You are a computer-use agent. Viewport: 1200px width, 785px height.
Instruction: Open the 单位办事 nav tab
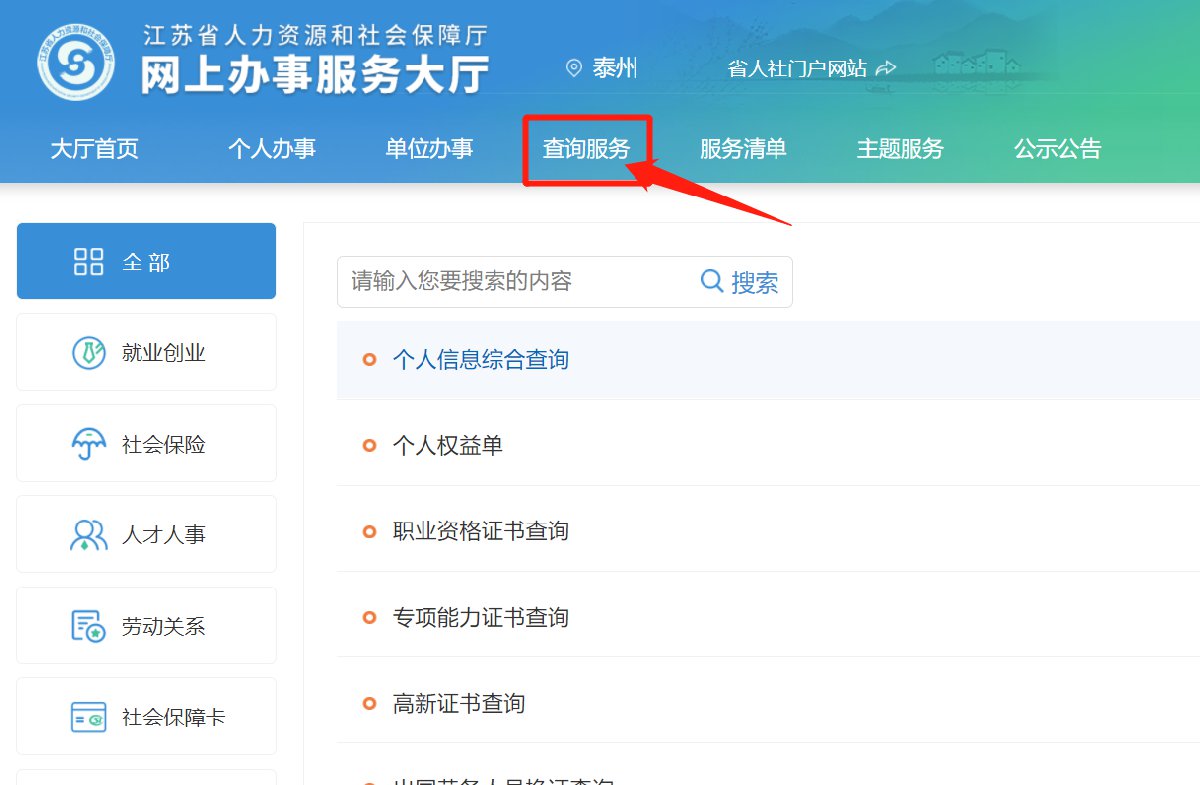(x=429, y=149)
